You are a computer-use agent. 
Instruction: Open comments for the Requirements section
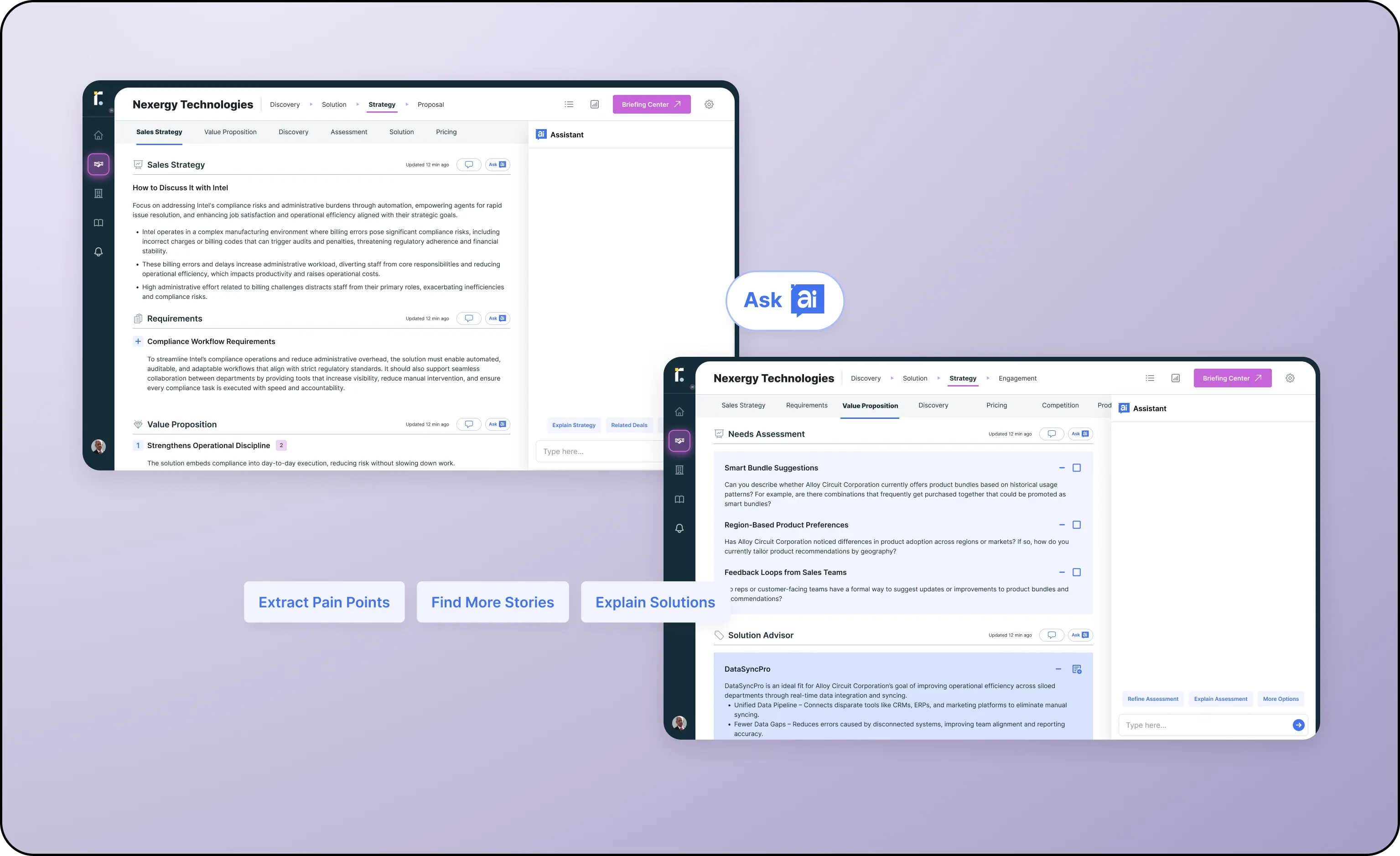(x=469, y=318)
